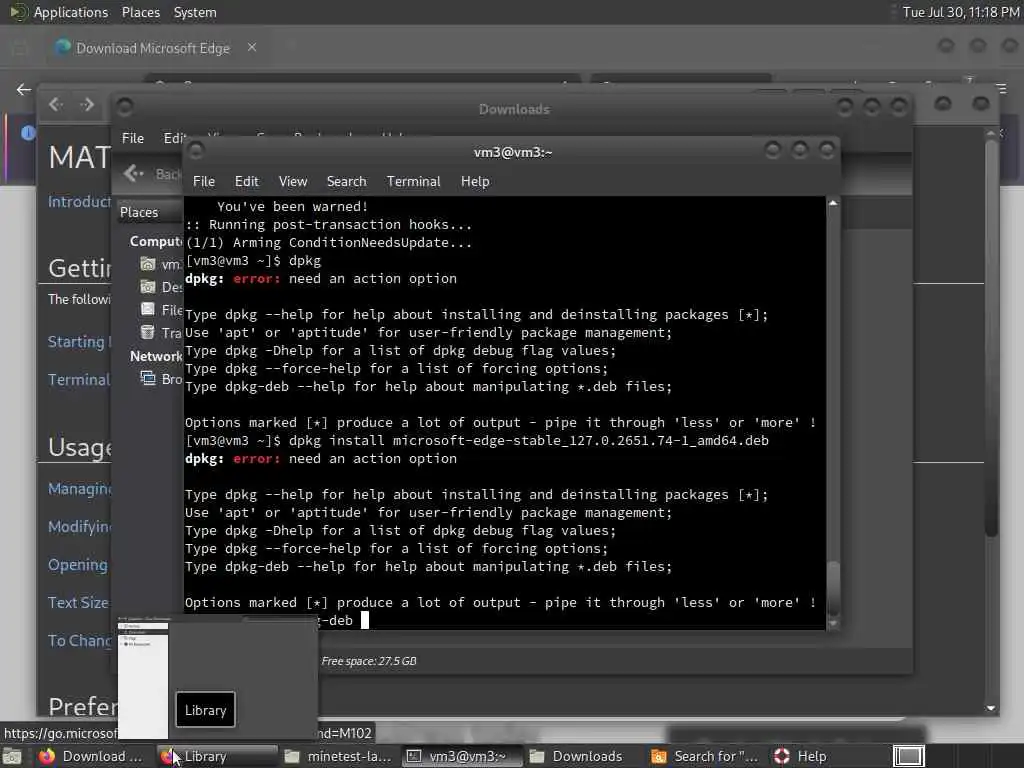Open Introduction link in Help window
This screenshot has width=1024, height=768.
click(79, 202)
